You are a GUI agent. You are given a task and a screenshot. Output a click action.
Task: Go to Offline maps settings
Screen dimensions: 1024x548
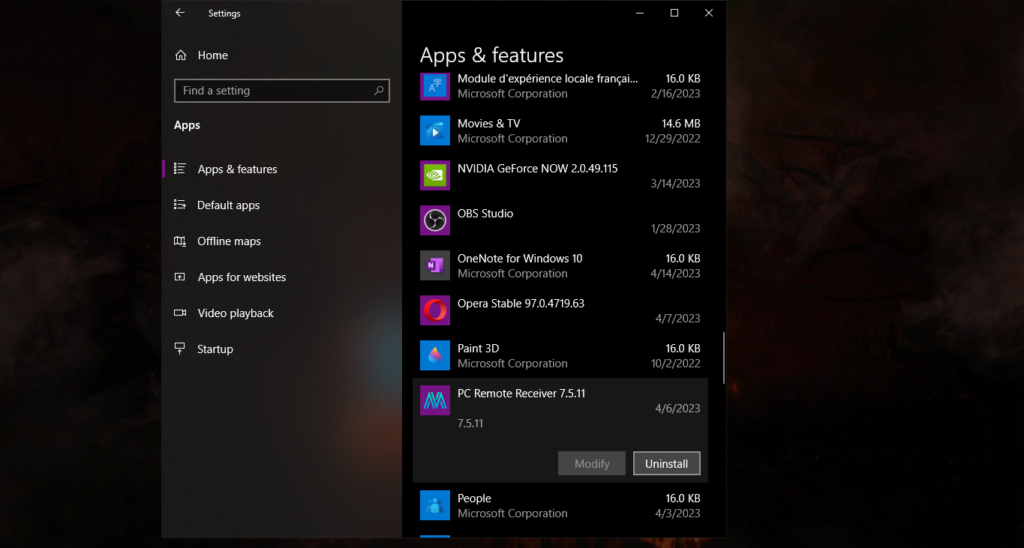[x=229, y=241]
